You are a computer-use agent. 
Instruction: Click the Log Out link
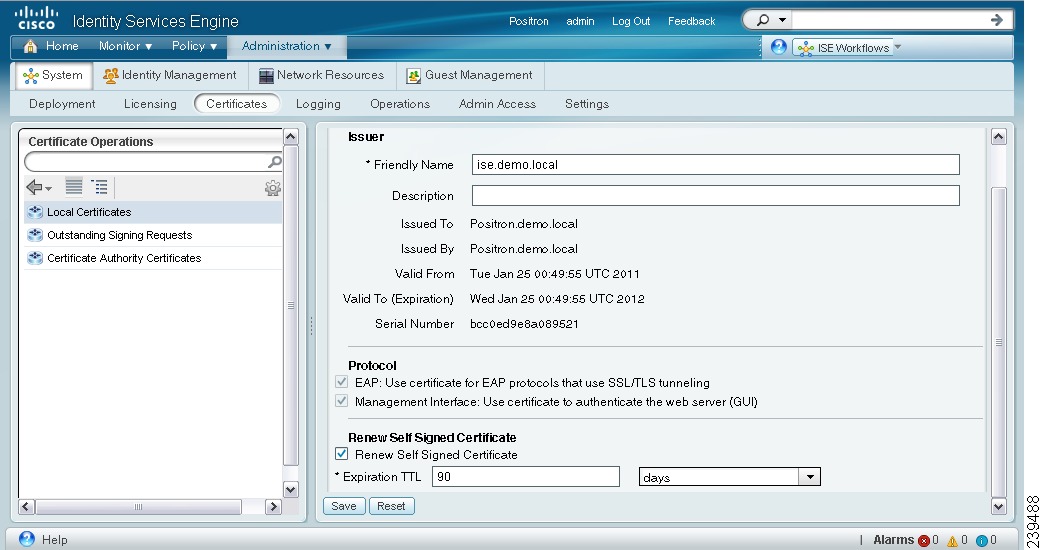click(x=631, y=21)
